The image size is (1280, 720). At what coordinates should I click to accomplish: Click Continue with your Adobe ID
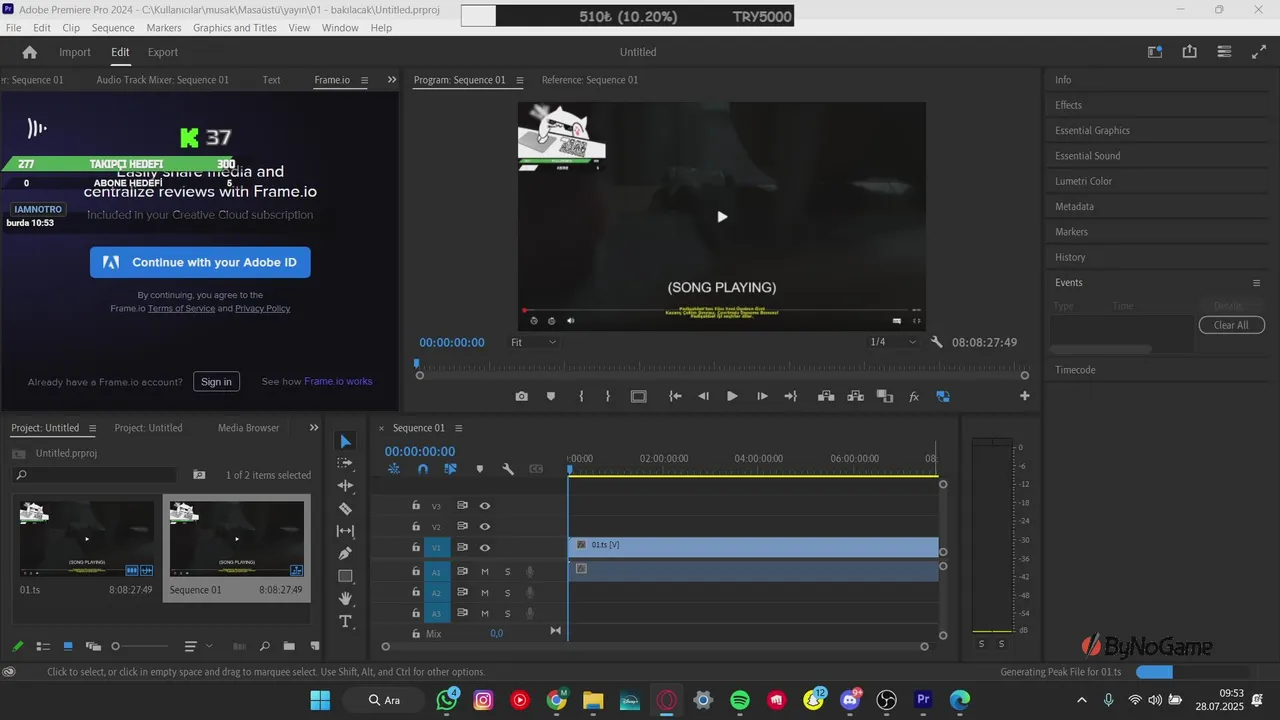(200, 263)
